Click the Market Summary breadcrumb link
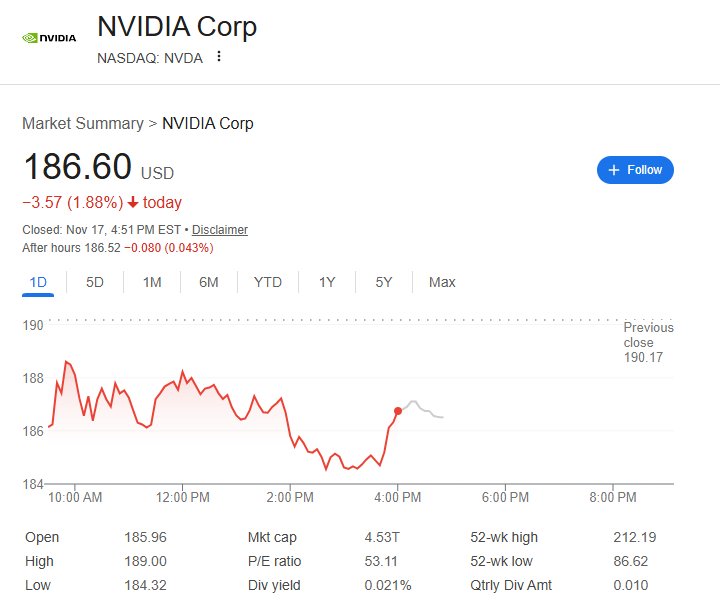Viewport: 720px width, 603px height. pyautogui.click(x=83, y=124)
